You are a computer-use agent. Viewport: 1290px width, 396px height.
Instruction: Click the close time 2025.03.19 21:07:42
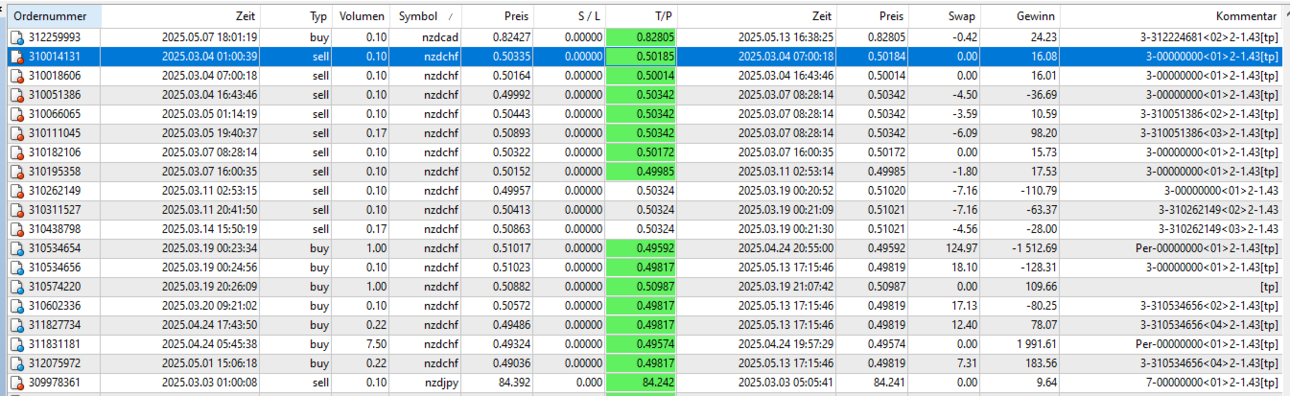tap(785, 286)
